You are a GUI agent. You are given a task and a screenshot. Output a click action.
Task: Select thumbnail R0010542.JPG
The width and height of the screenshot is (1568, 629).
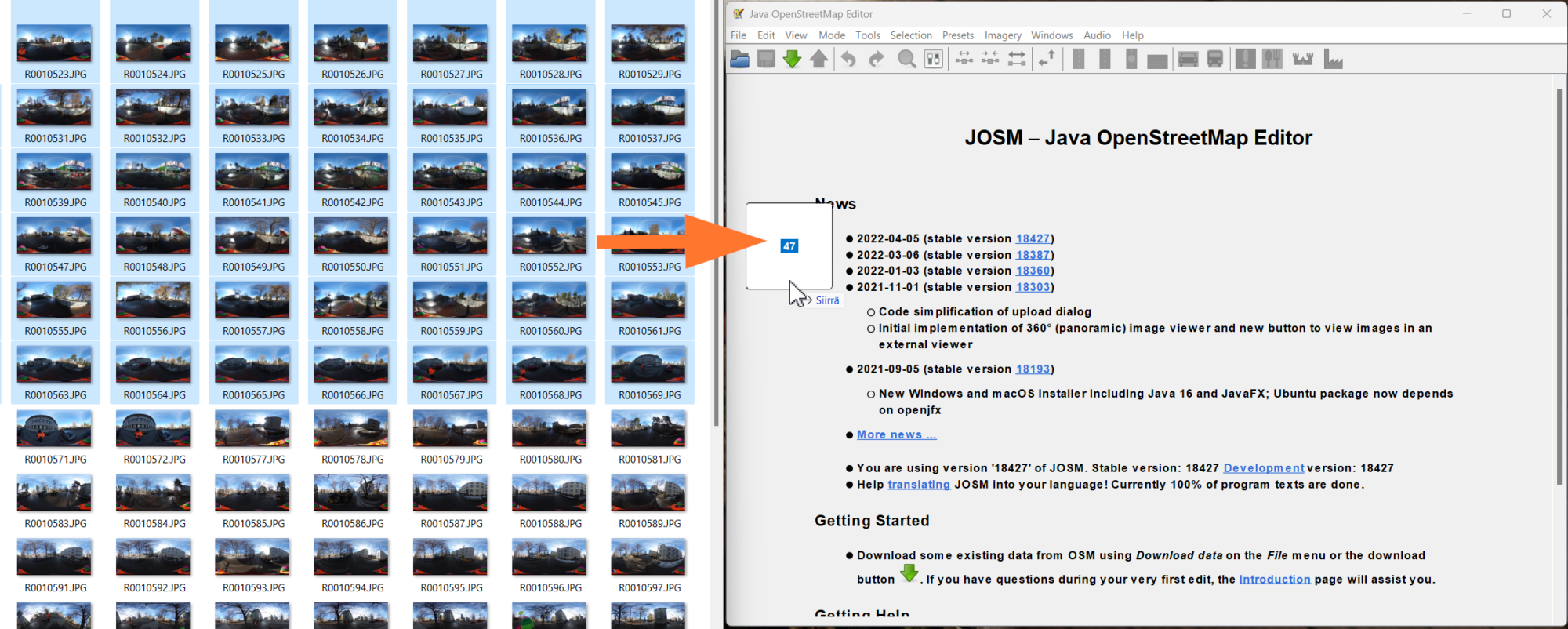351,172
